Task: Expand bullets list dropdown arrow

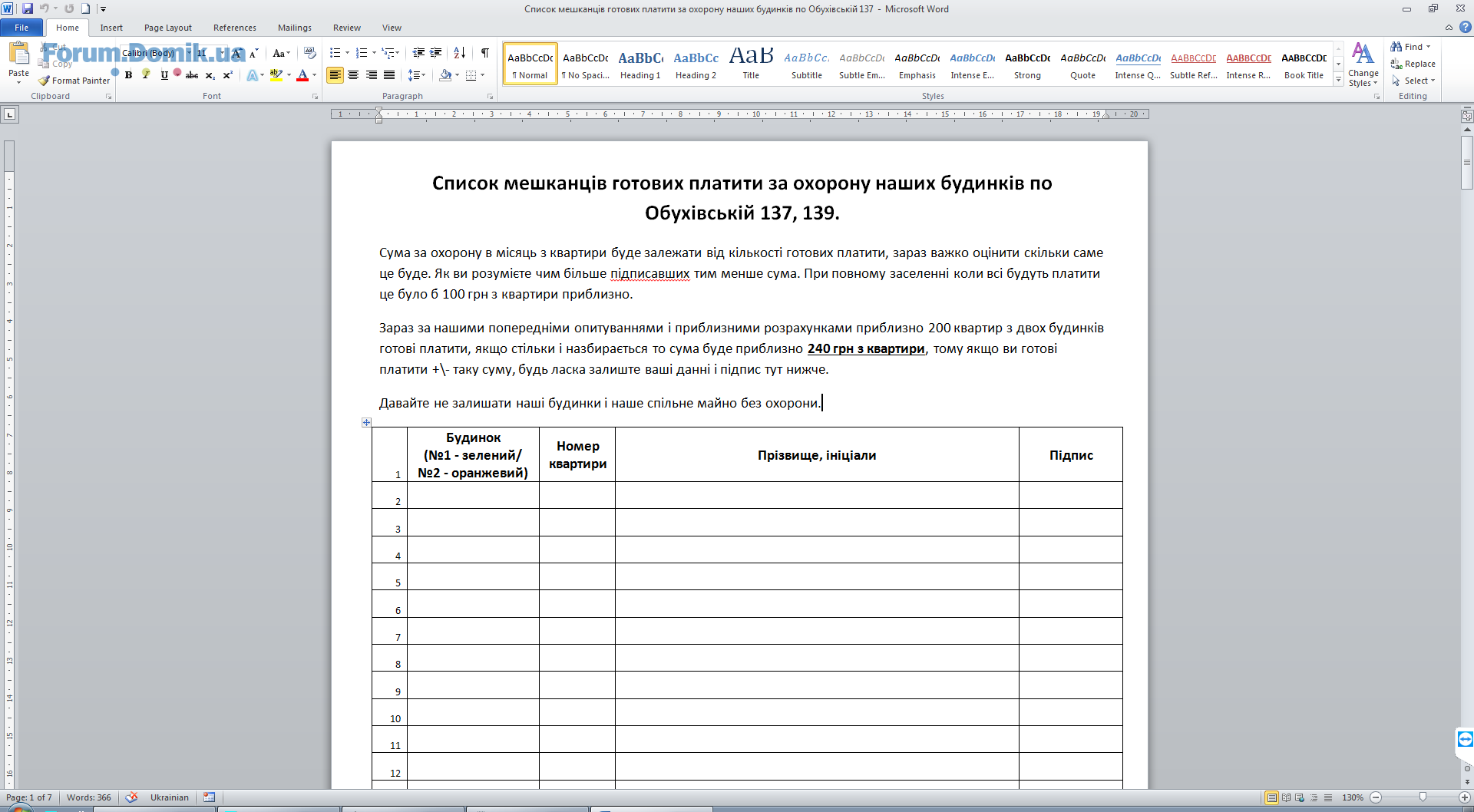Action: pyautogui.click(x=347, y=53)
